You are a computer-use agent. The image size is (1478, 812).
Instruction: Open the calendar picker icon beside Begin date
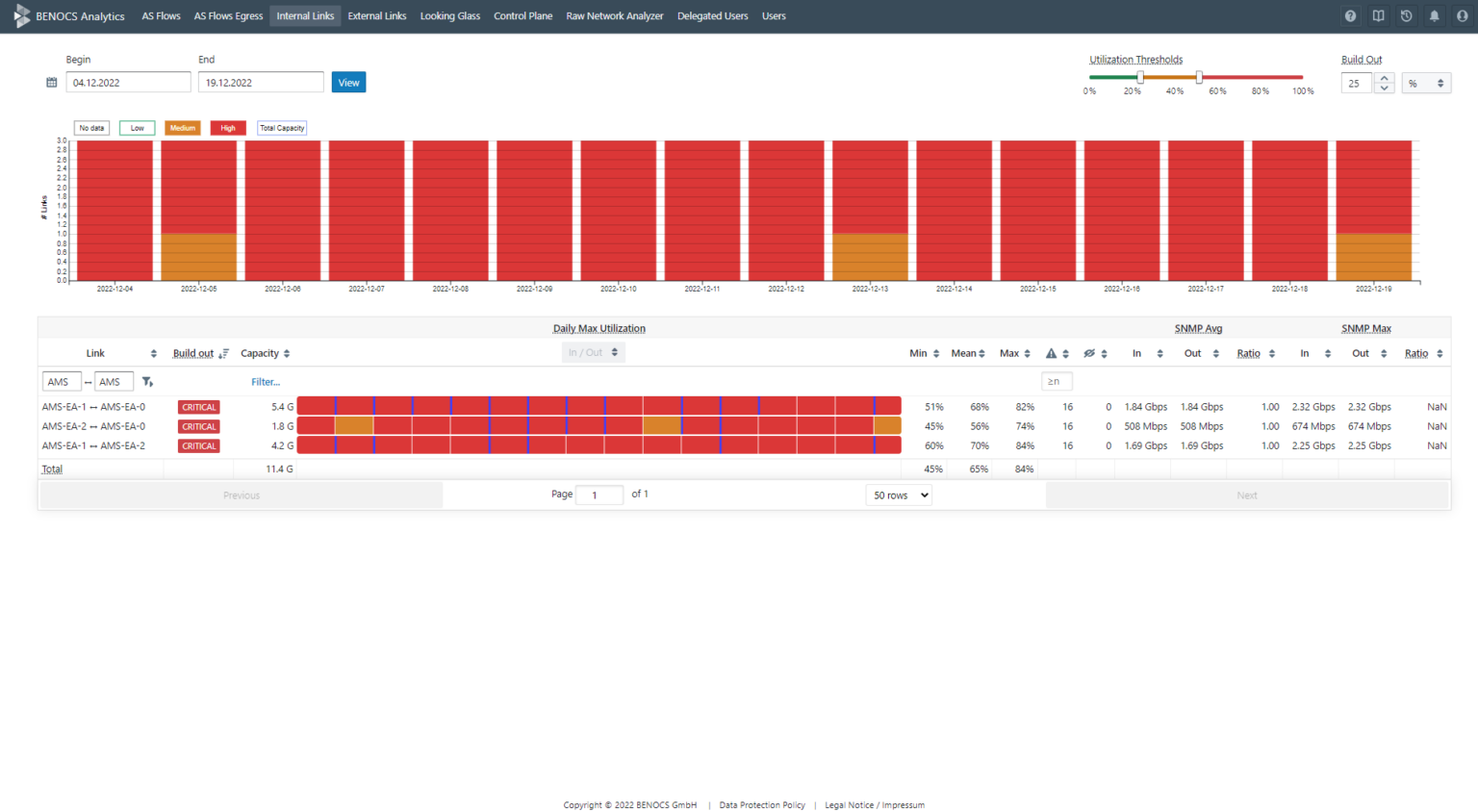[x=51, y=82]
